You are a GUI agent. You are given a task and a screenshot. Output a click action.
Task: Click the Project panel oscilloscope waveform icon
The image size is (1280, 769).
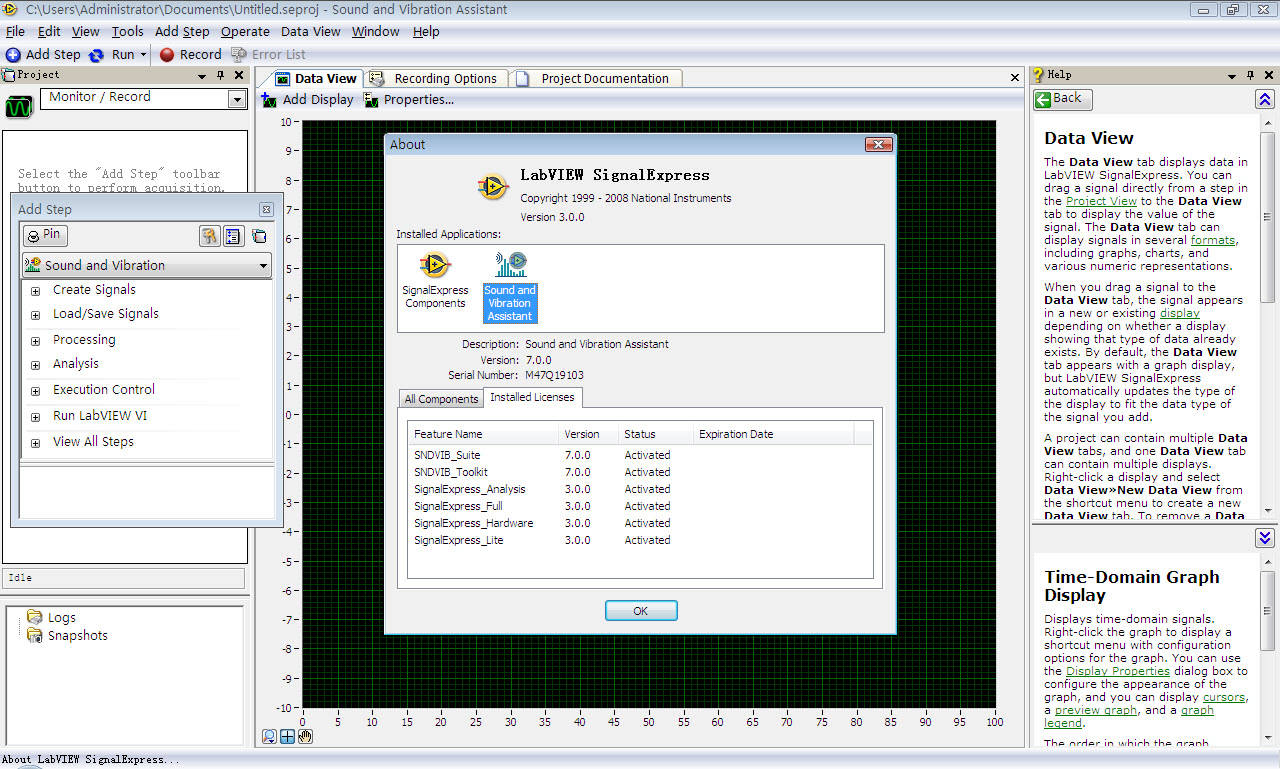point(20,106)
